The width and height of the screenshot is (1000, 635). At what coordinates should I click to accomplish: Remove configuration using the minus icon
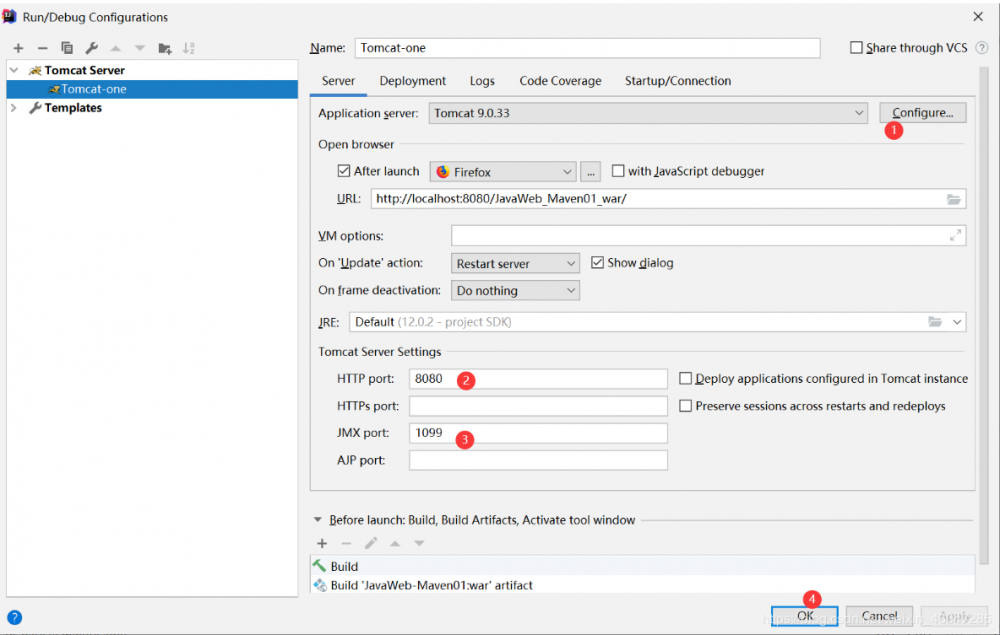click(43, 48)
